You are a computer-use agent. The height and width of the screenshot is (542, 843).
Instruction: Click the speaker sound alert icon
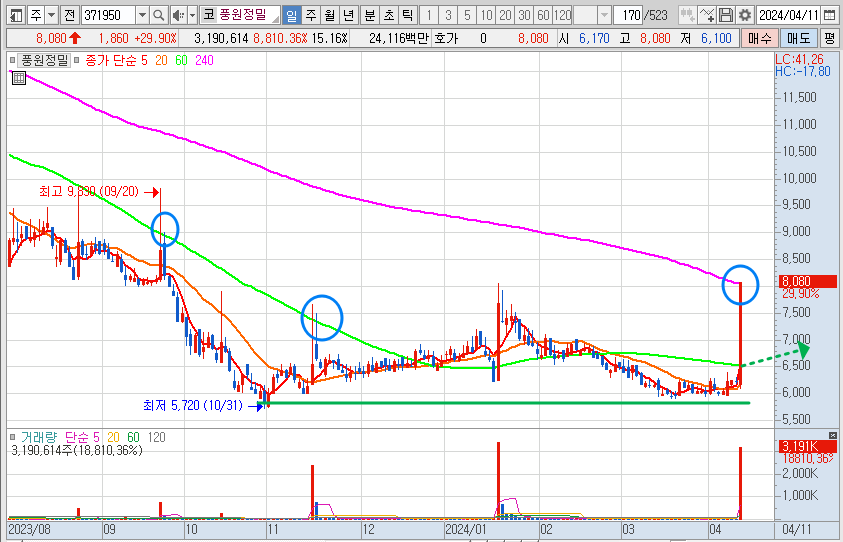[x=177, y=15]
